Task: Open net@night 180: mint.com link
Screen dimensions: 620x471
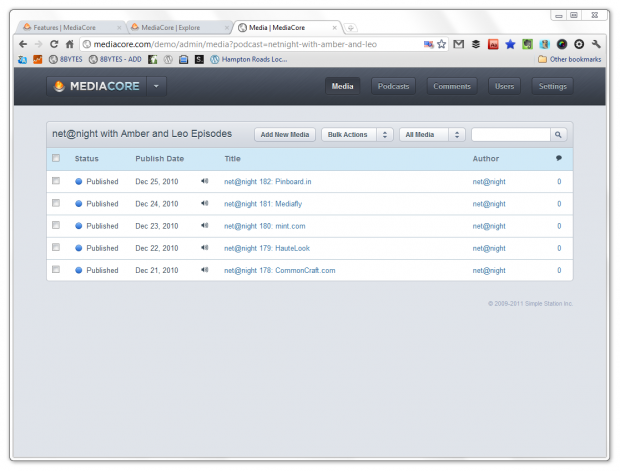Action: point(265,226)
